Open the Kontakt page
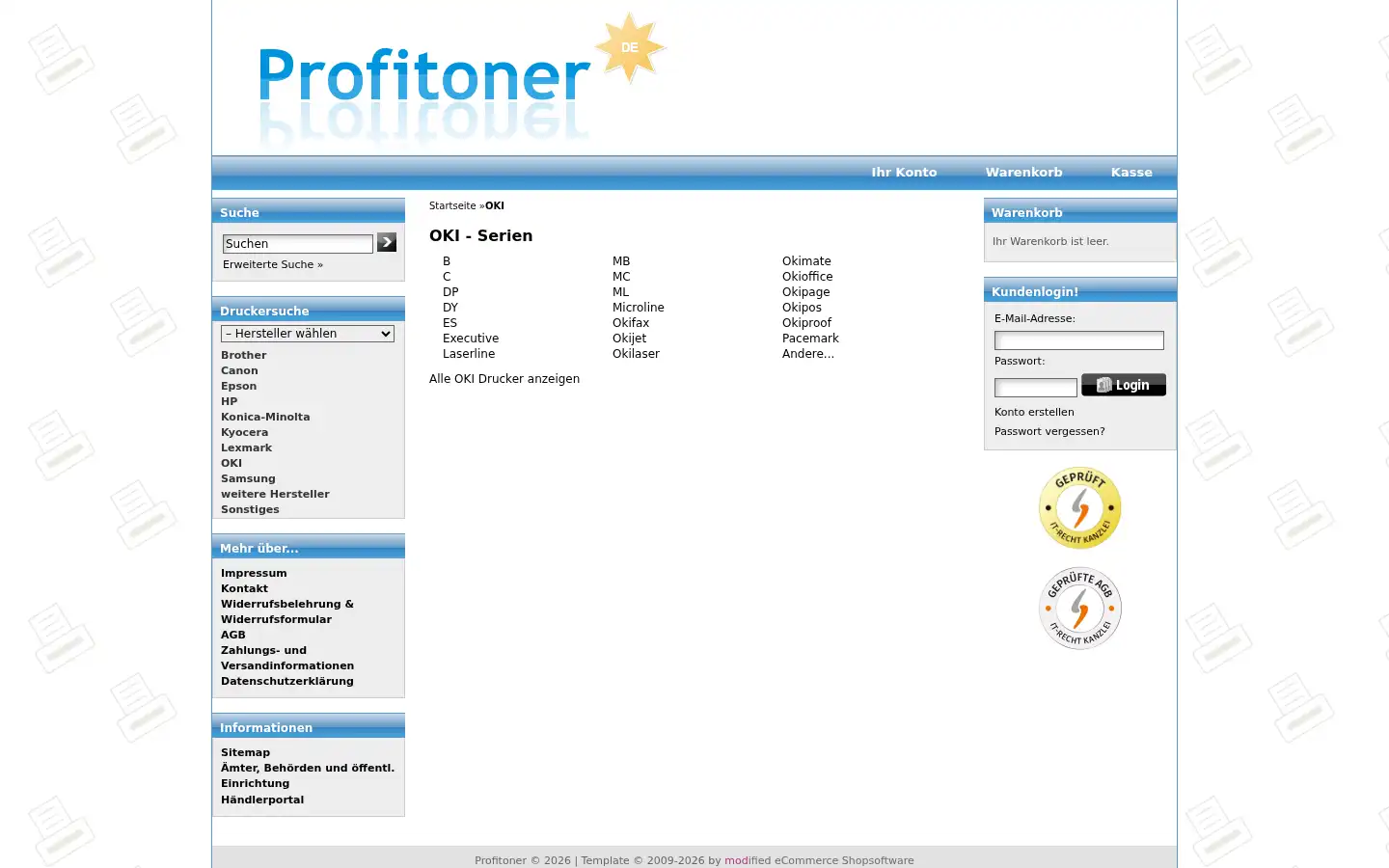 [244, 588]
